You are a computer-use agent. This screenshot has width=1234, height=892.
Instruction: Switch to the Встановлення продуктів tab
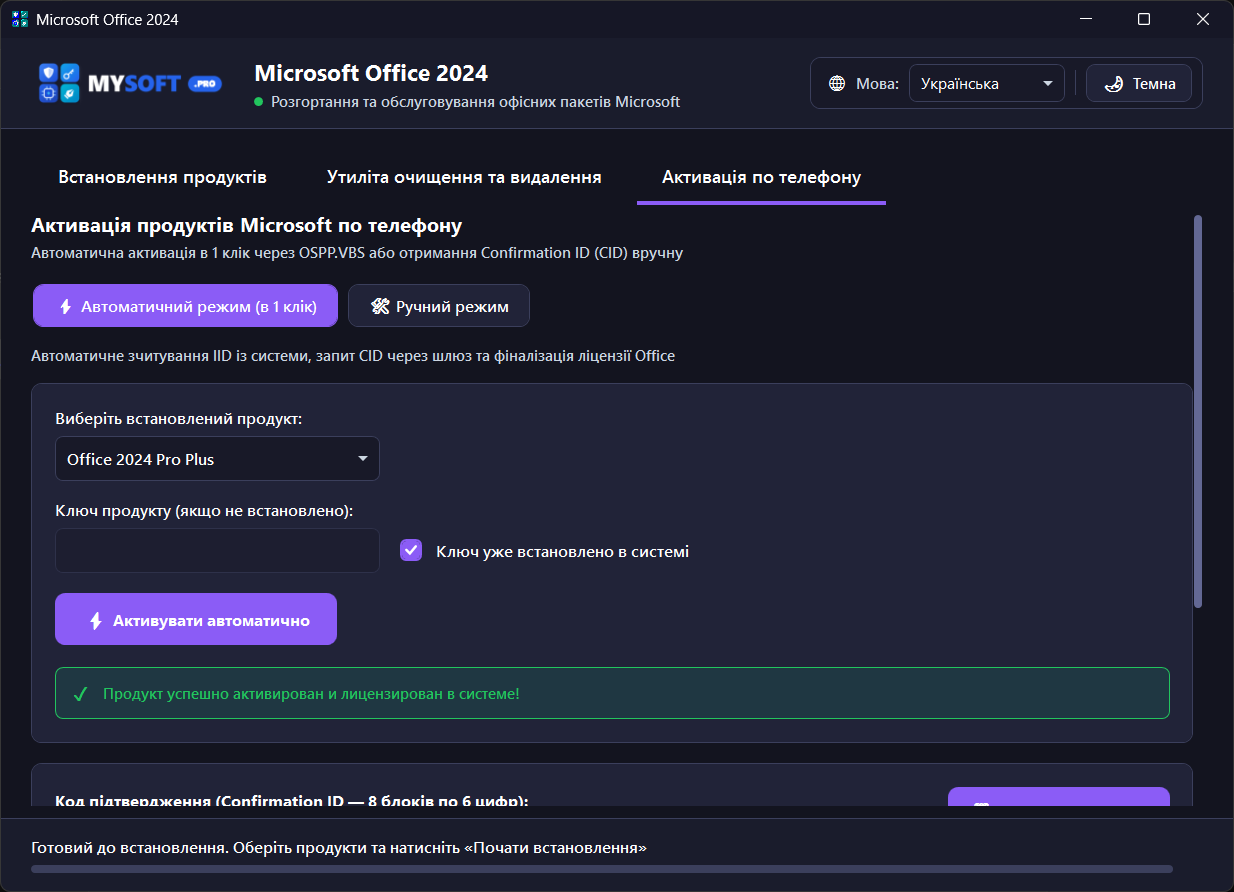tap(163, 177)
